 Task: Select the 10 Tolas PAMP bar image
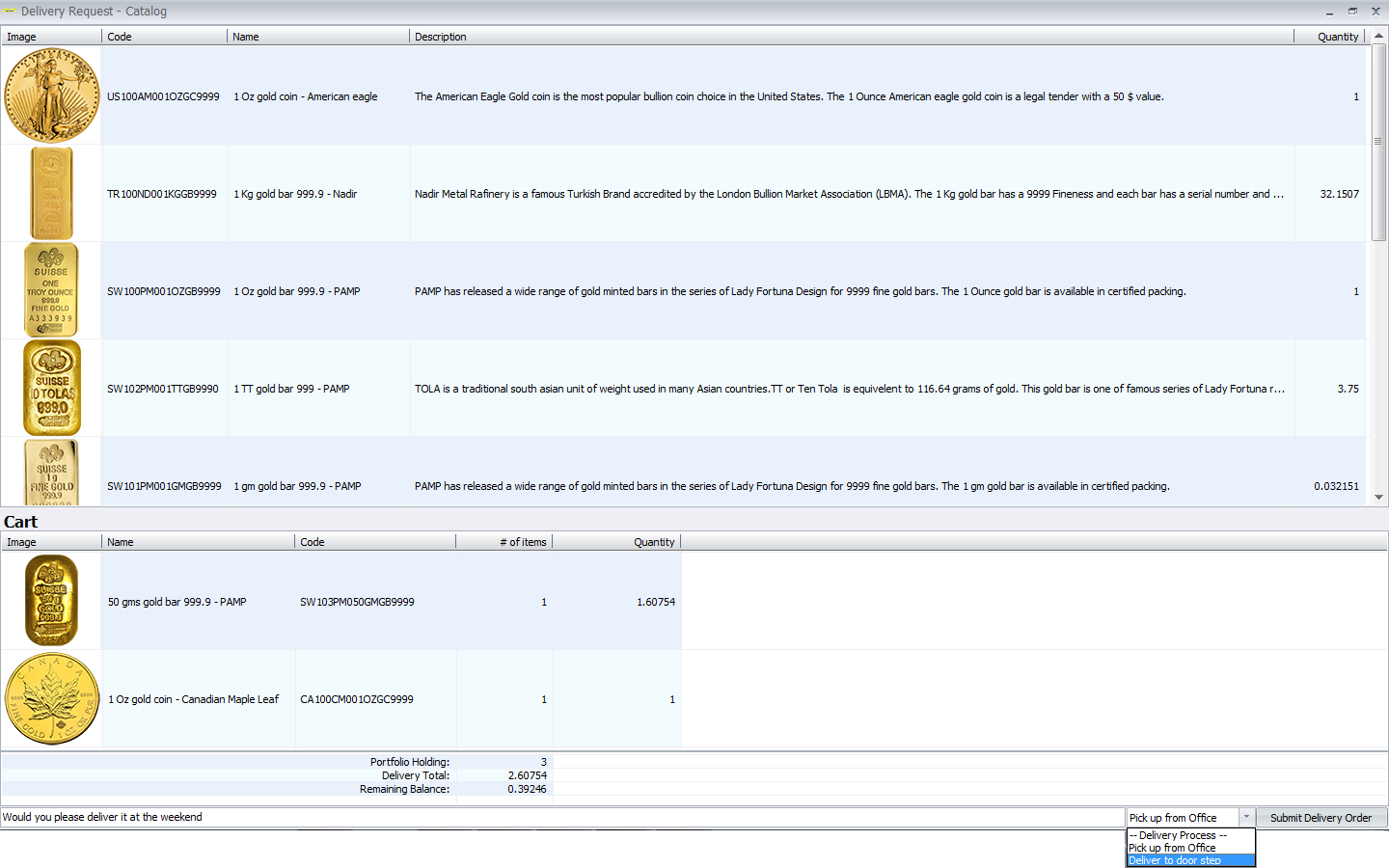(x=52, y=388)
